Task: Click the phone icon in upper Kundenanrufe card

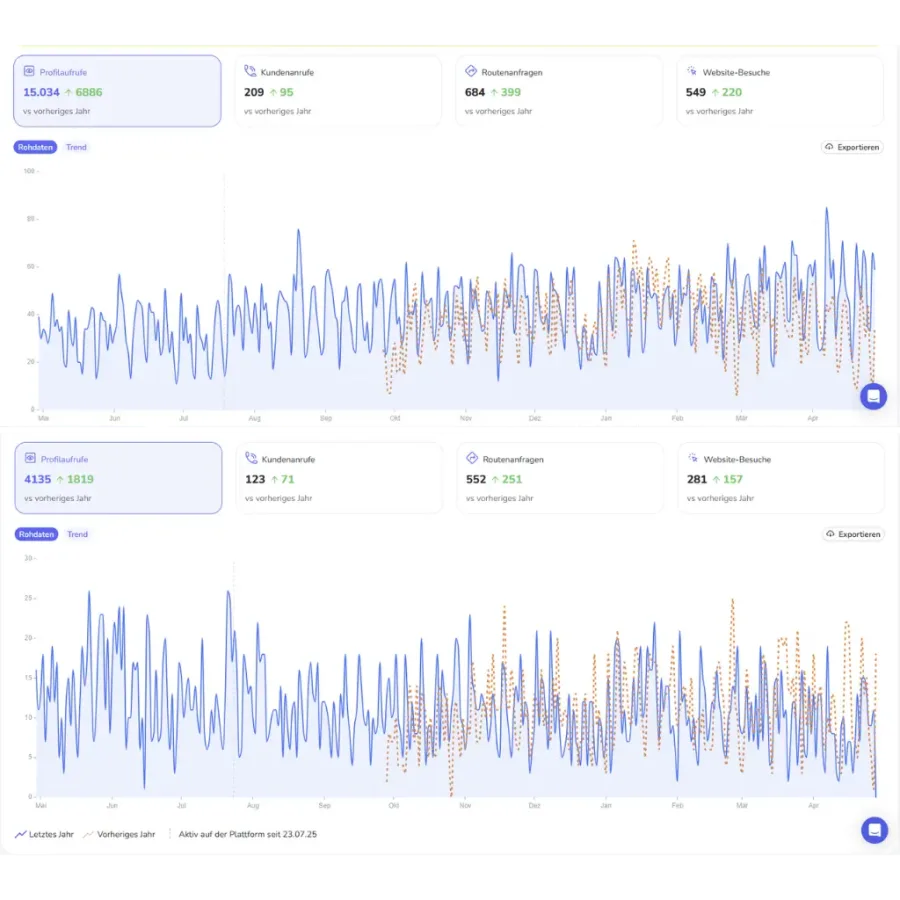Action: point(250,71)
